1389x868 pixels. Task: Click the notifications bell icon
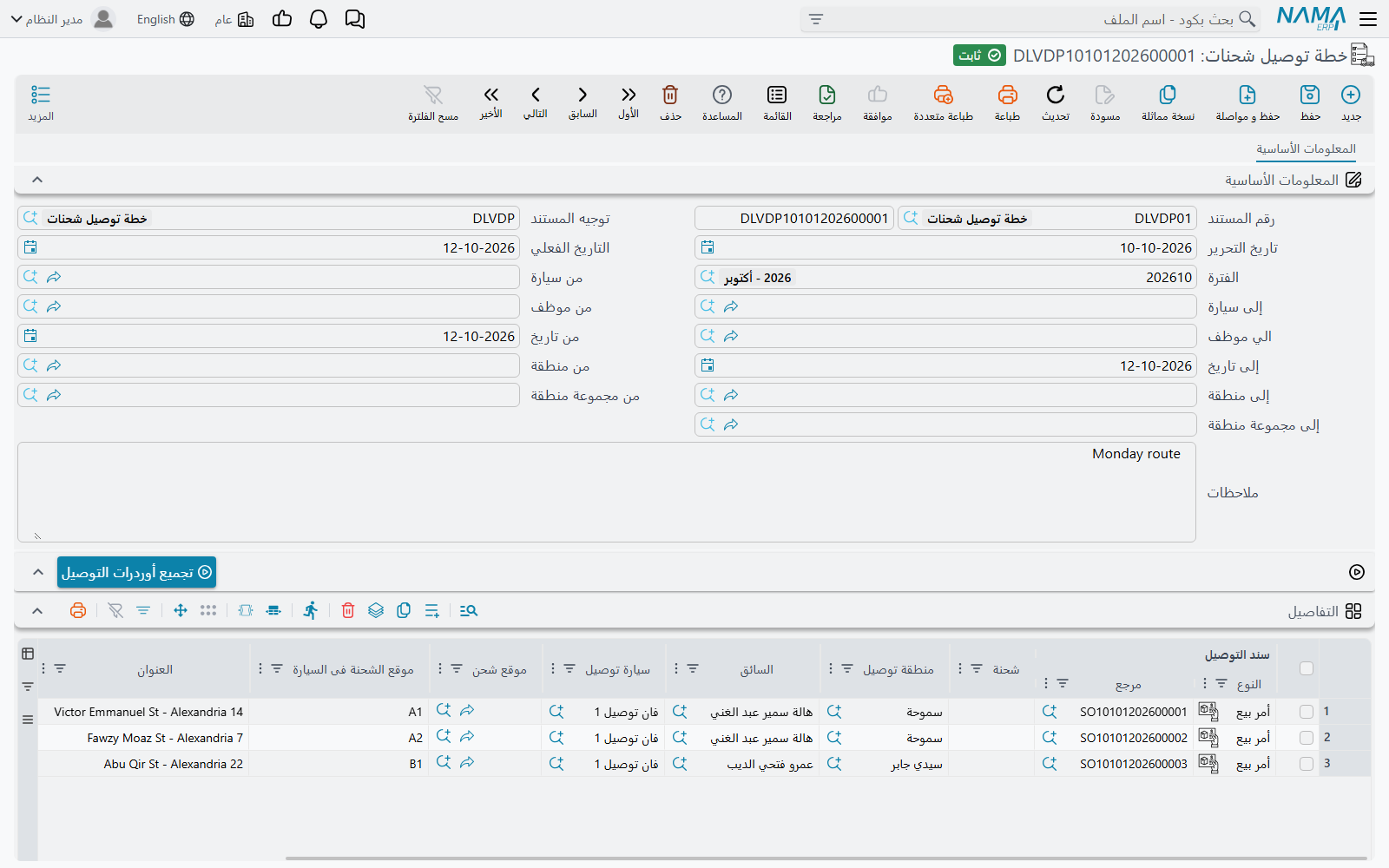[x=319, y=19]
